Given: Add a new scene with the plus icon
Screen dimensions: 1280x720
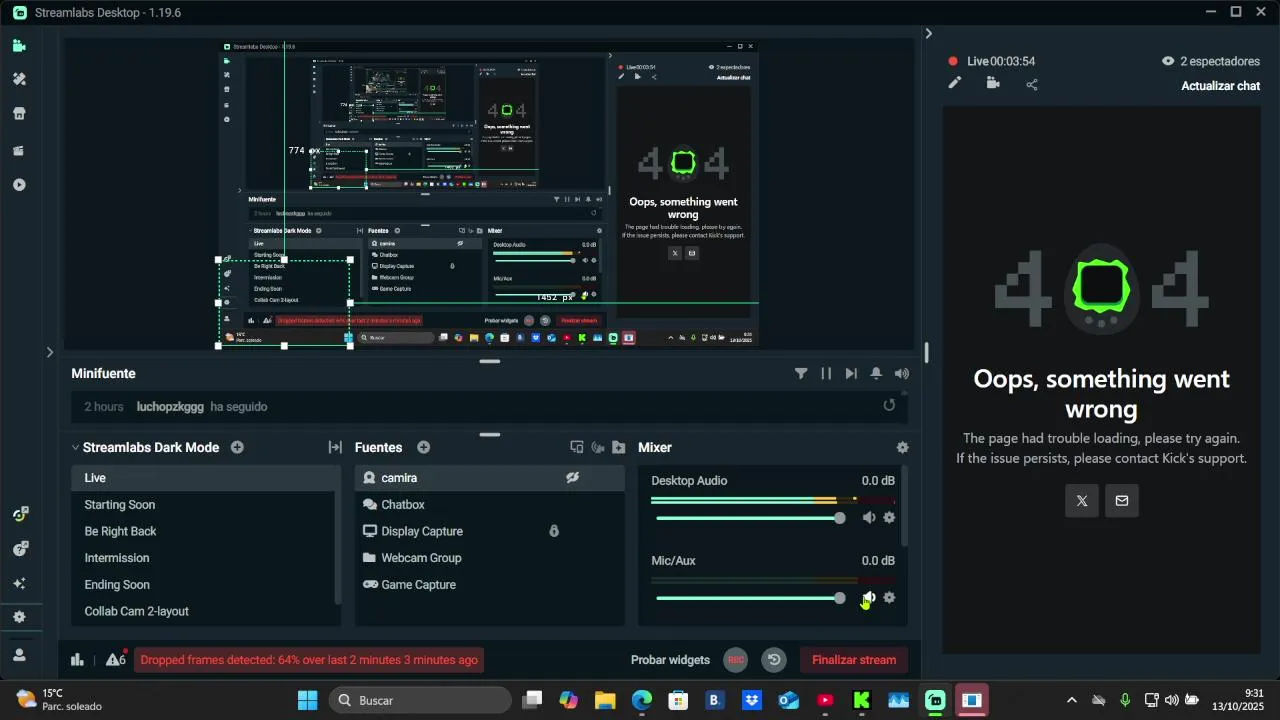Looking at the screenshot, I should coord(237,447).
